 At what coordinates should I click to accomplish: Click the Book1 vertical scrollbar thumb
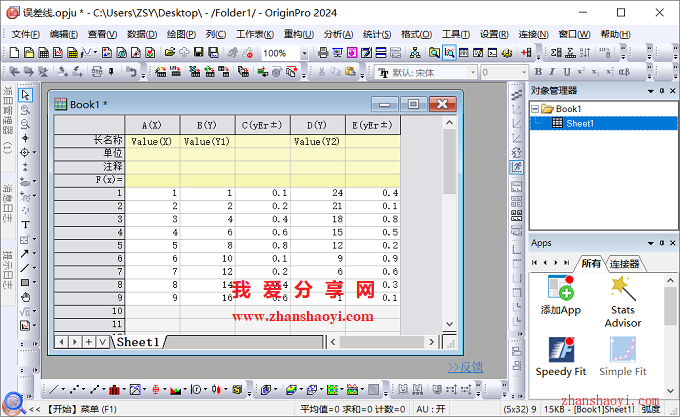pyautogui.click(x=450, y=161)
